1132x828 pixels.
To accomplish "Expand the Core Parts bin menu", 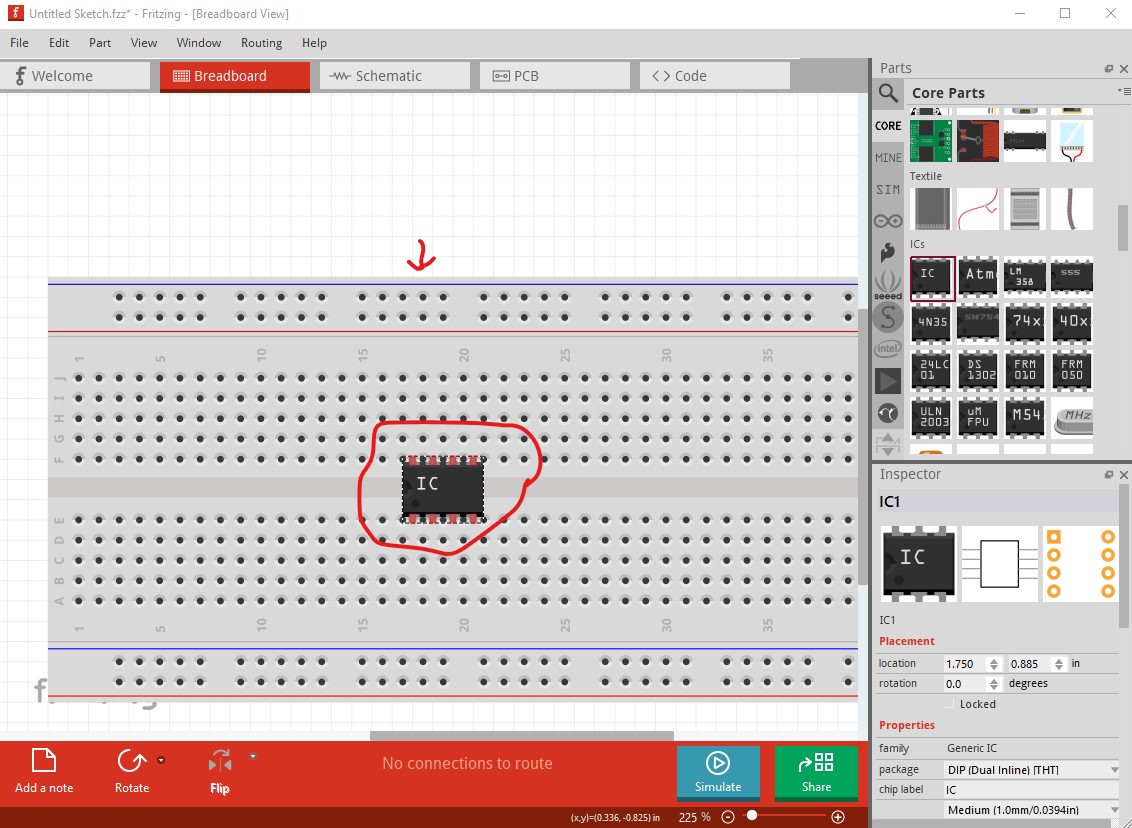I will click(1124, 92).
